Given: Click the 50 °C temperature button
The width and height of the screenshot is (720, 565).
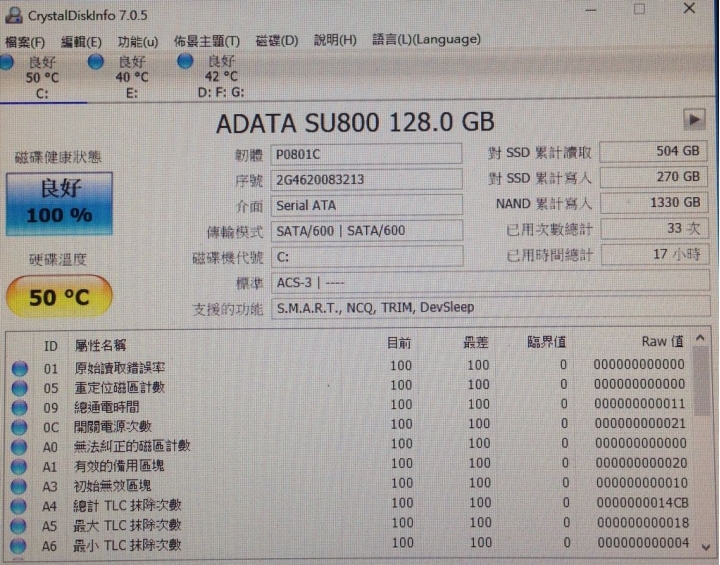Looking at the screenshot, I should [59, 297].
